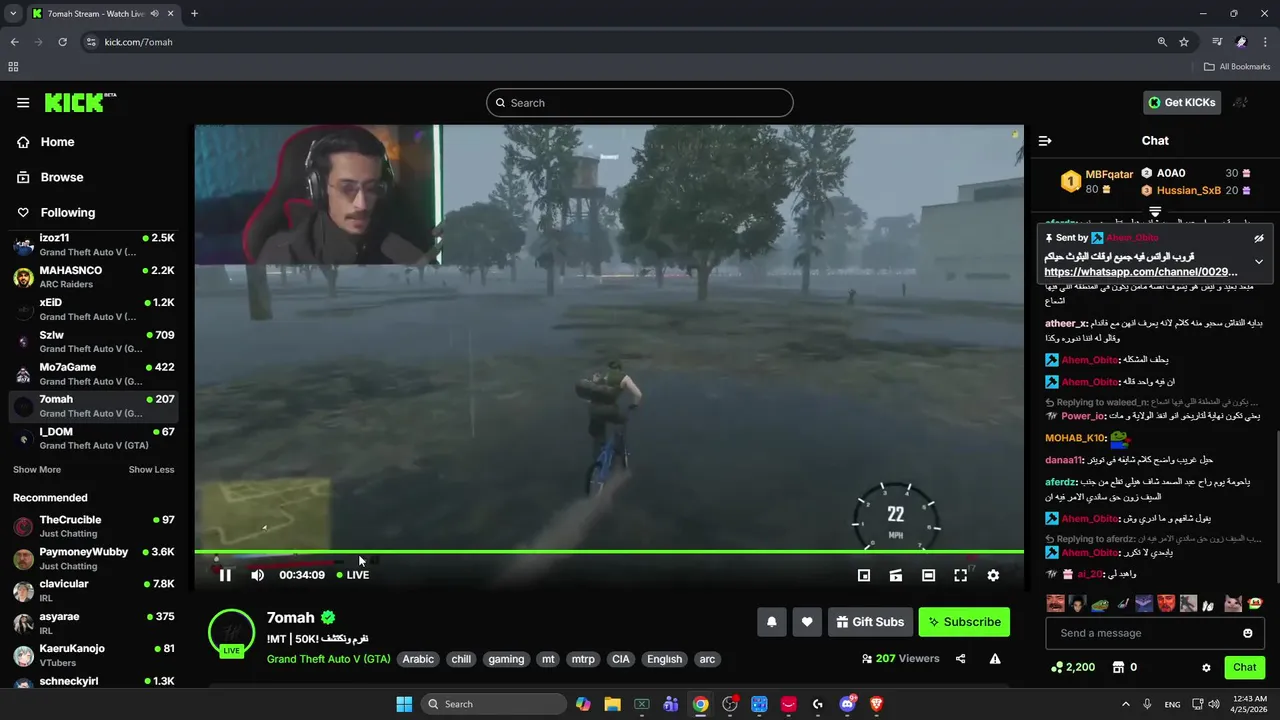This screenshot has width=1280, height=720.
Task: Hide the pinned message eye icon
Action: click(1259, 238)
